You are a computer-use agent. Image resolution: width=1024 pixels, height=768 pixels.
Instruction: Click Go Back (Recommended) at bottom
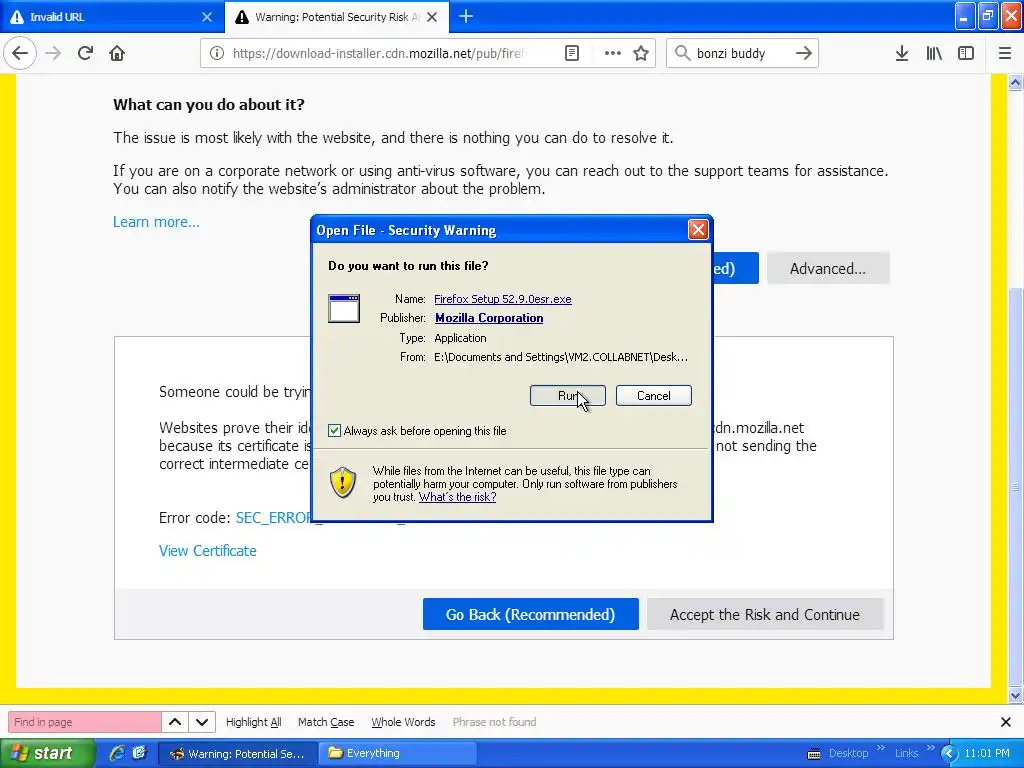[x=530, y=614]
